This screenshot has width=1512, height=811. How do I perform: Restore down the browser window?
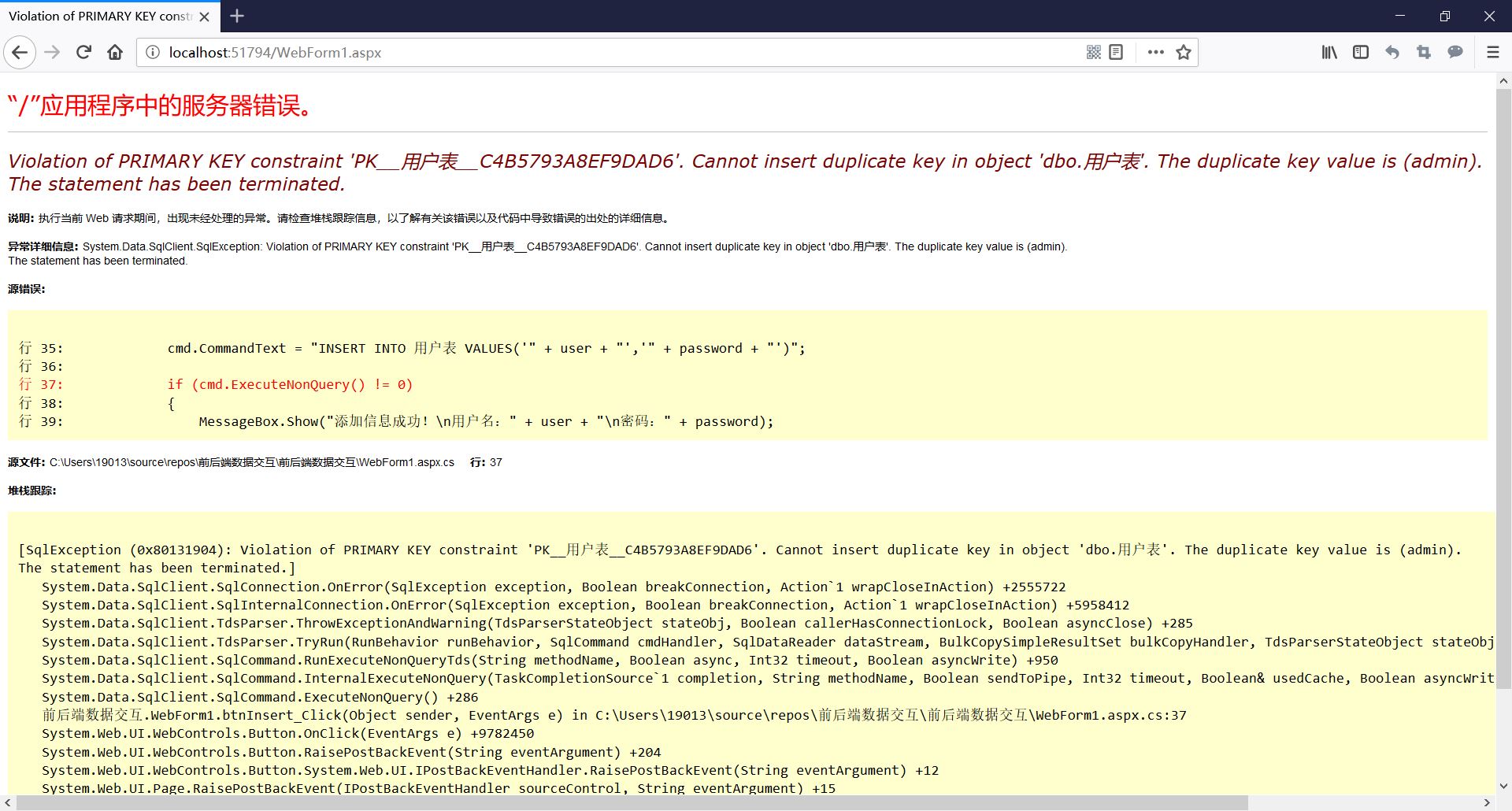click(x=1444, y=16)
